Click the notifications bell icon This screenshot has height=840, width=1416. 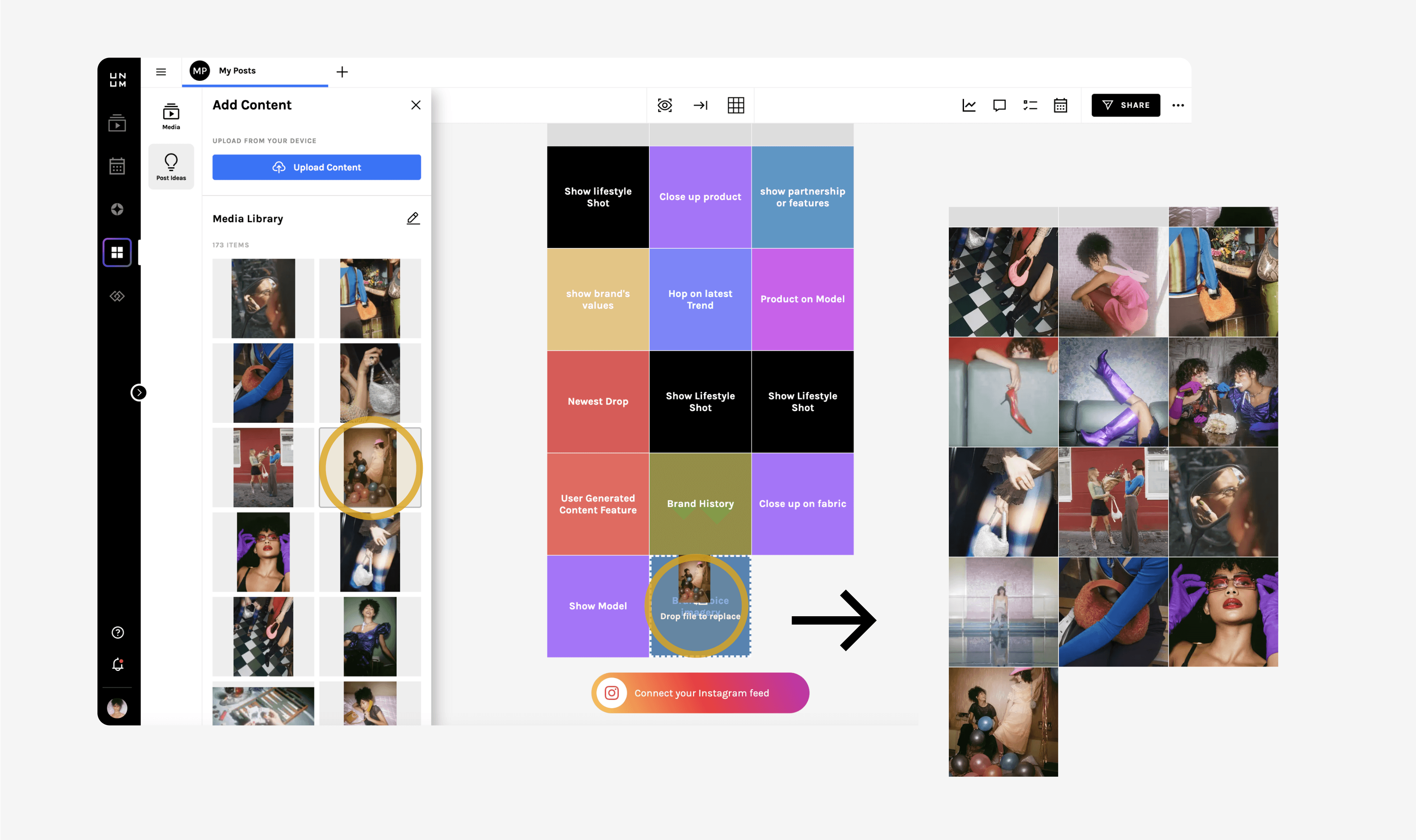tap(118, 664)
